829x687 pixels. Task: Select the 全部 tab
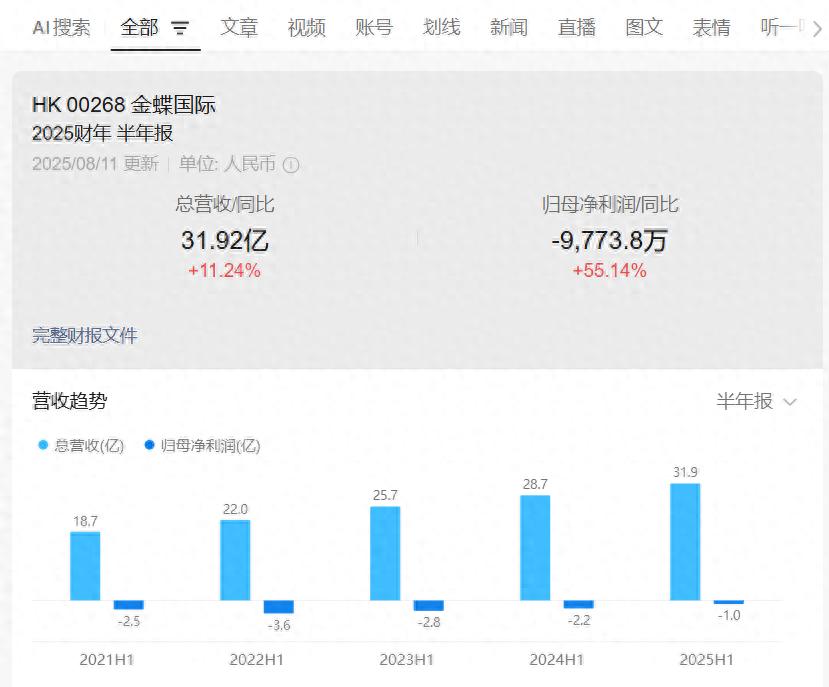click(x=140, y=28)
